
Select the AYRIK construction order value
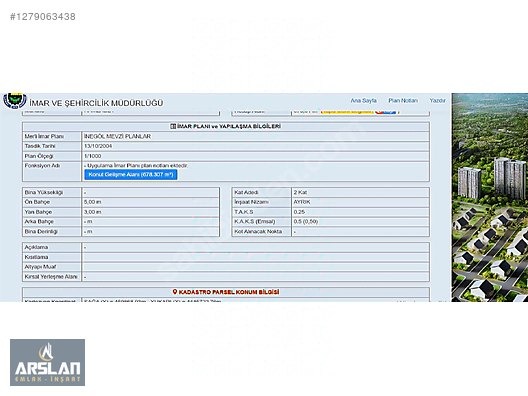click(x=302, y=202)
